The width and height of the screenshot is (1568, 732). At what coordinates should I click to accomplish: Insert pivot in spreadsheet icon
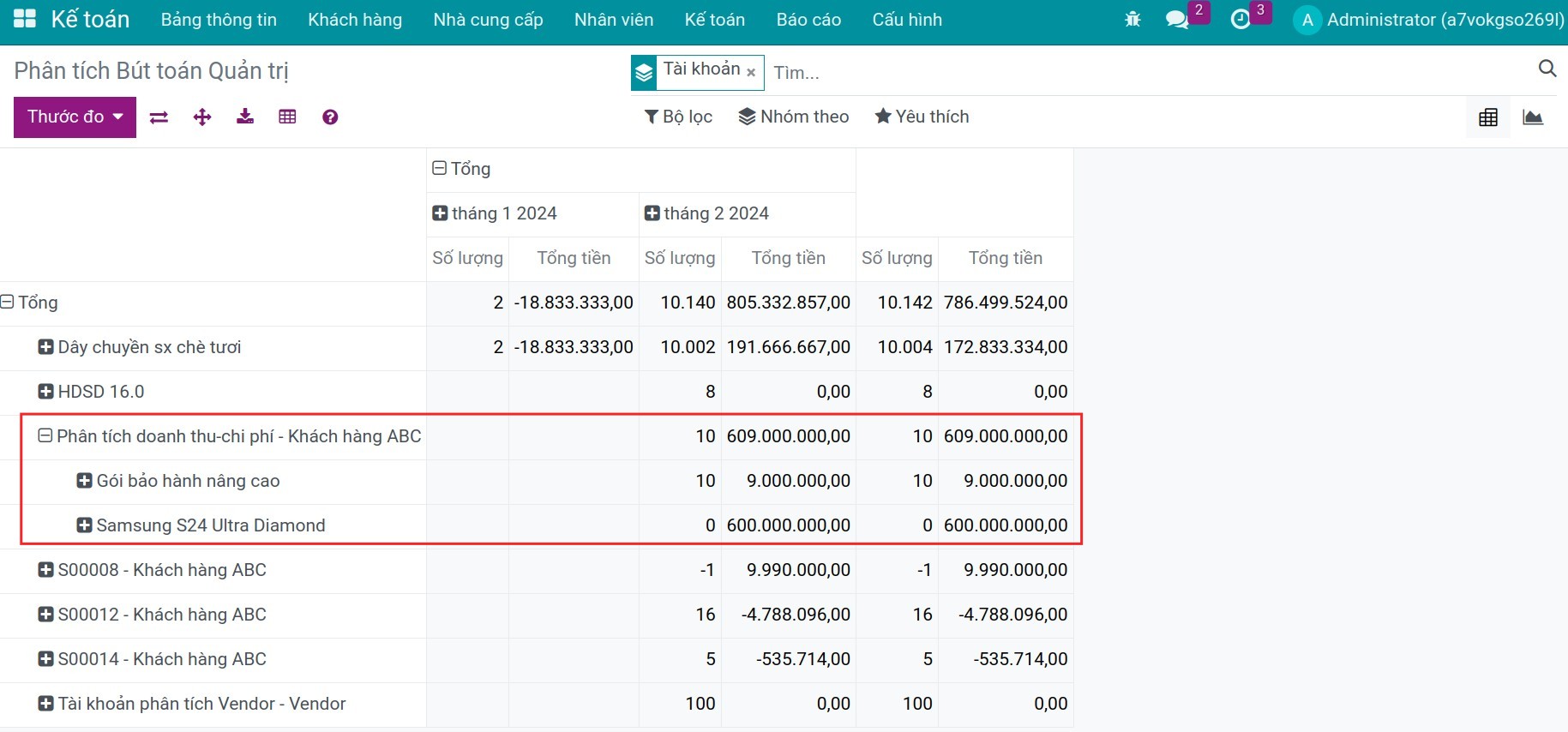(x=287, y=117)
